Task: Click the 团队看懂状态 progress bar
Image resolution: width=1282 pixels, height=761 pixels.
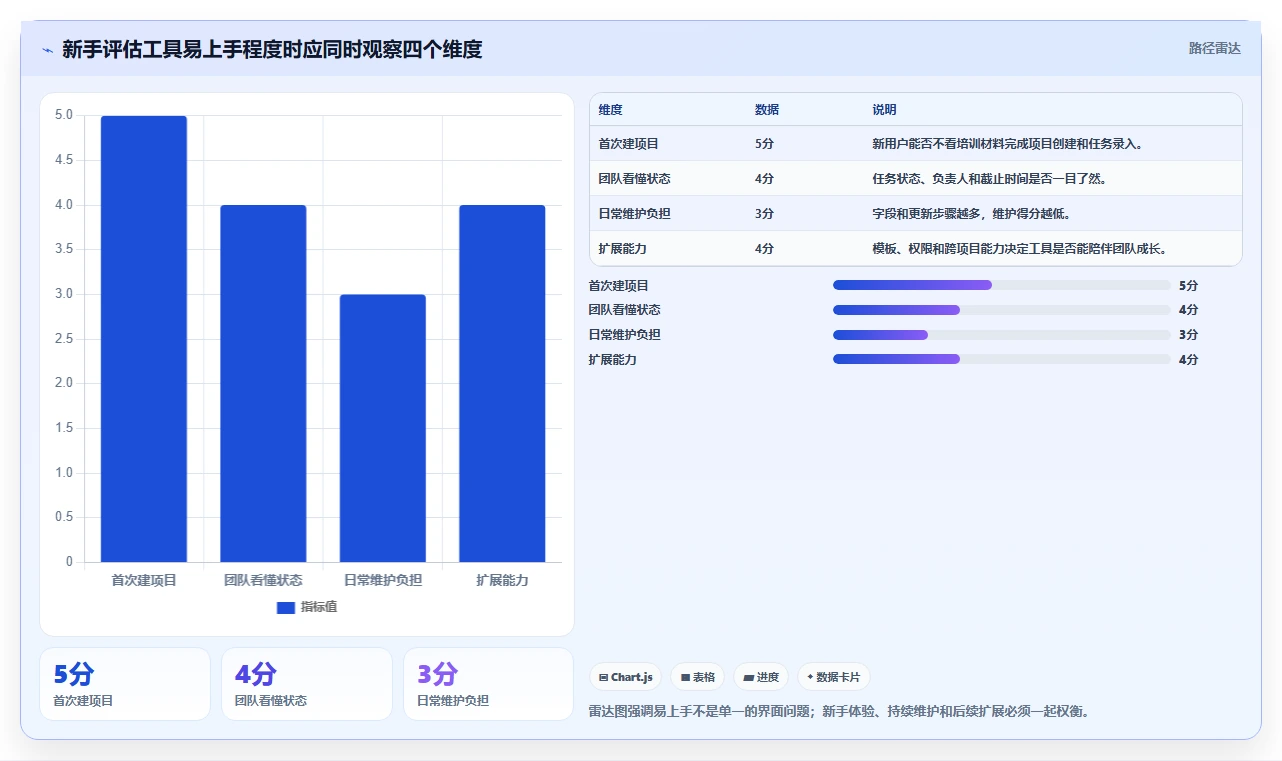Action: 1001,310
